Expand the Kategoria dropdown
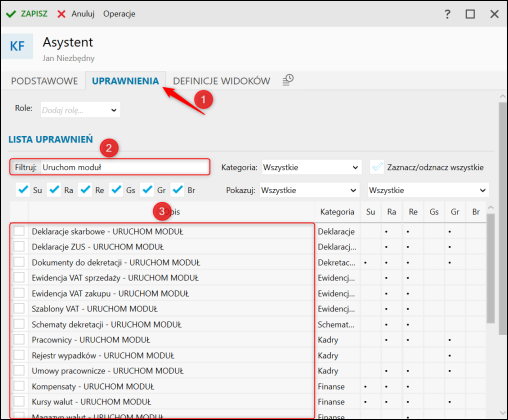Viewport: 508px width, 420px height. coord(312,167)
